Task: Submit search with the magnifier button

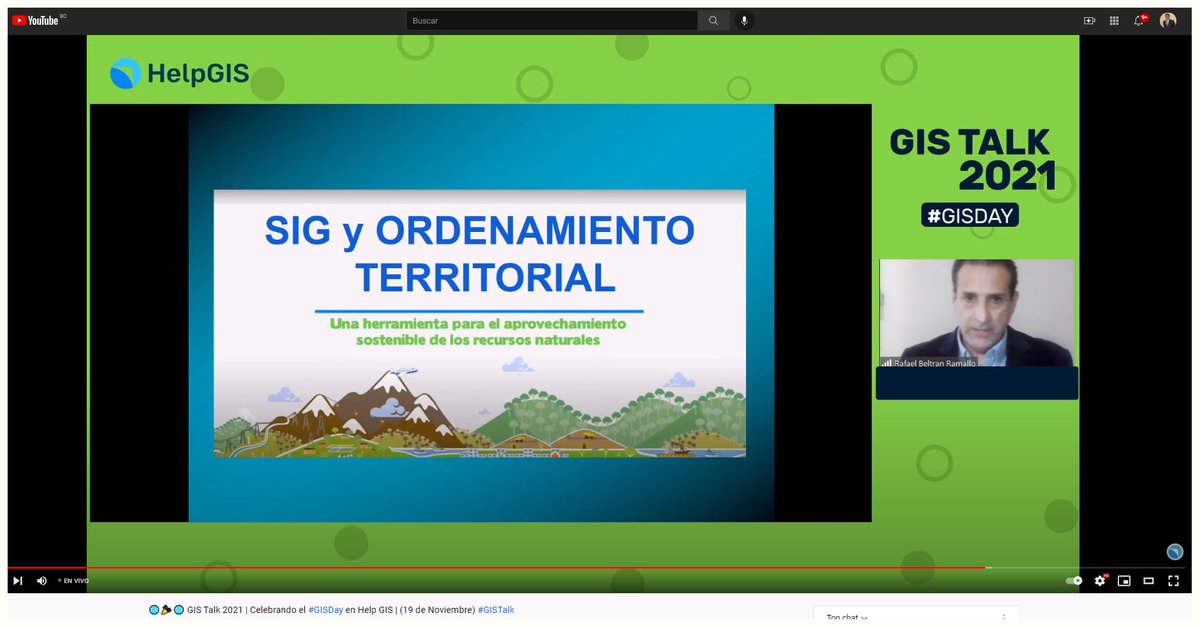Action: coord(713,20)
